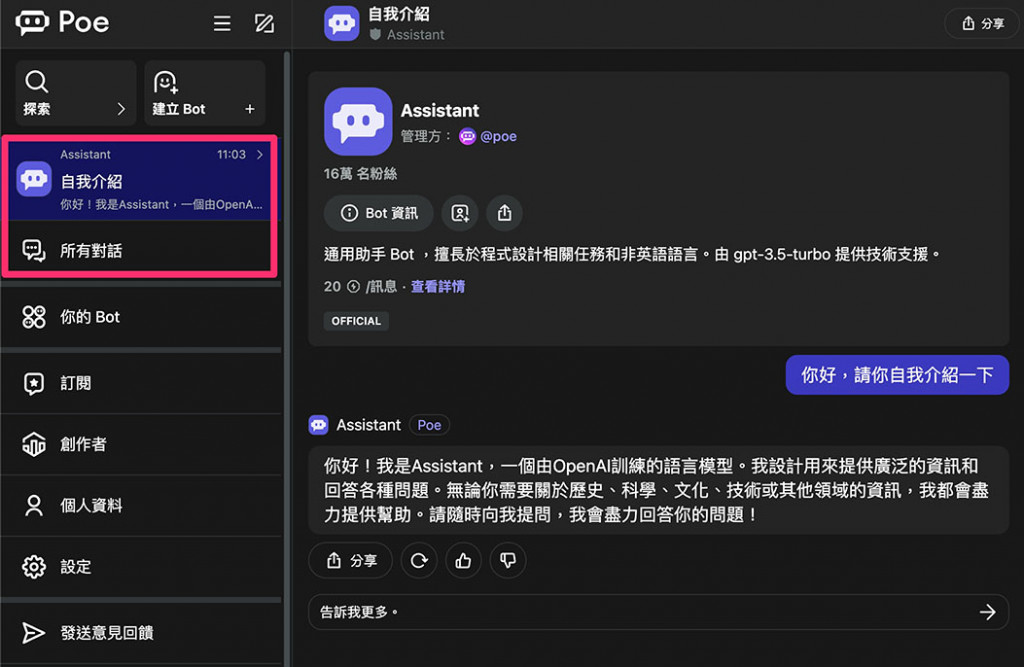Open 所有對話 in the sidebar
This screenshot has height=667, width=1024.
click(x=140, y=250)
